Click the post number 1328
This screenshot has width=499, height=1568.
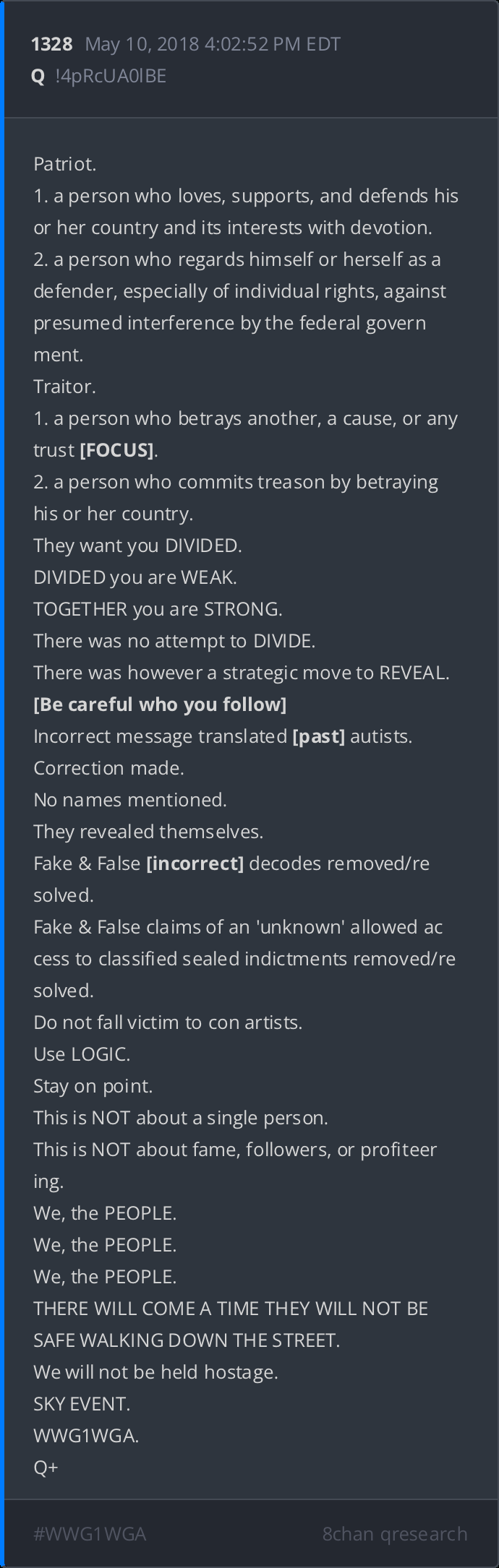pyautogui.click(x=51, y=45)
